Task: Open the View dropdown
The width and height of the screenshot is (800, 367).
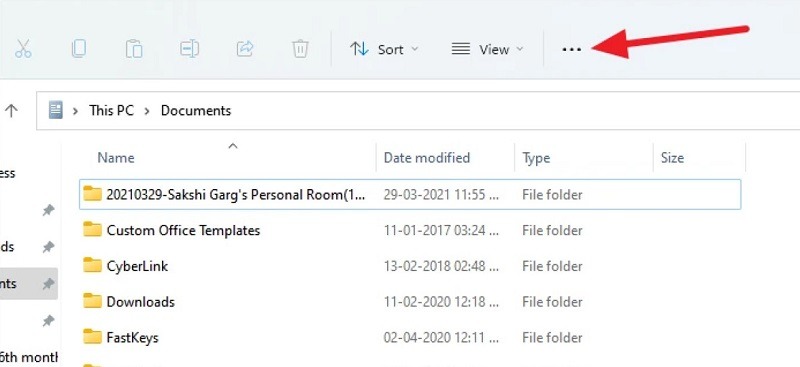Action: (487, 50)
